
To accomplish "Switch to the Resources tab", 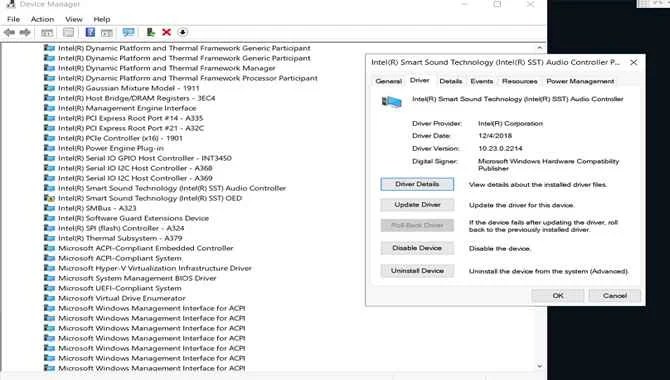I will [520, 81].
